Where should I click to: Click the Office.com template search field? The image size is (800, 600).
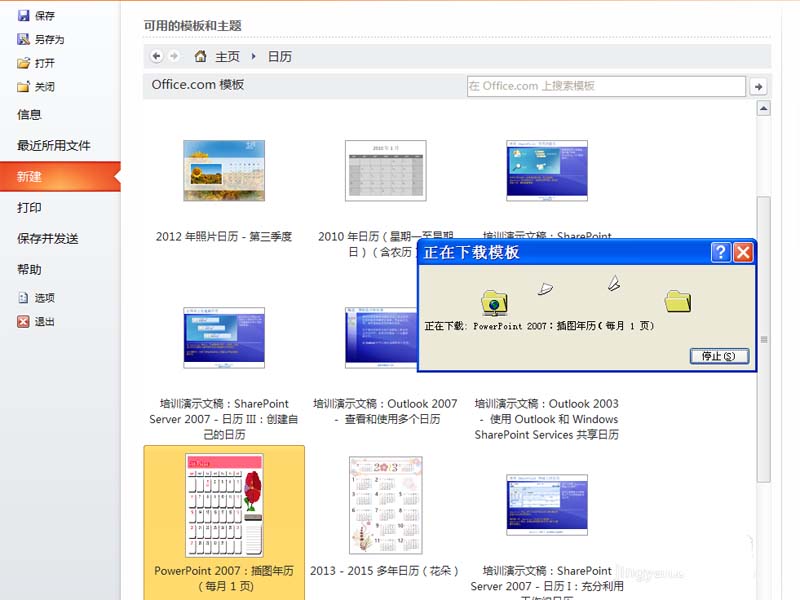point(606,86)
